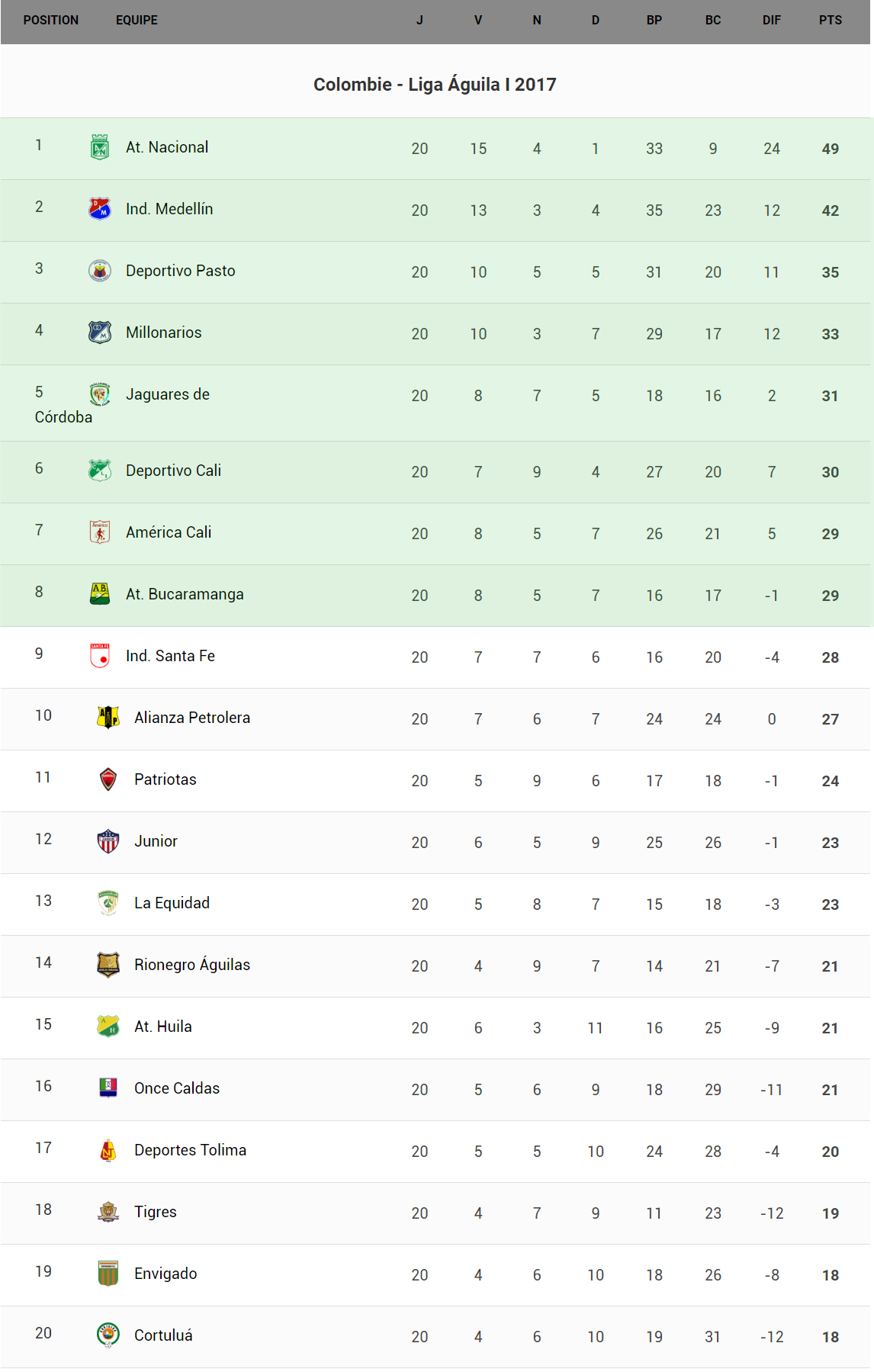Viewport: 874px width, 1372px height.
Task: Click the EQUIPE column header
Action: tap(137, 21)
